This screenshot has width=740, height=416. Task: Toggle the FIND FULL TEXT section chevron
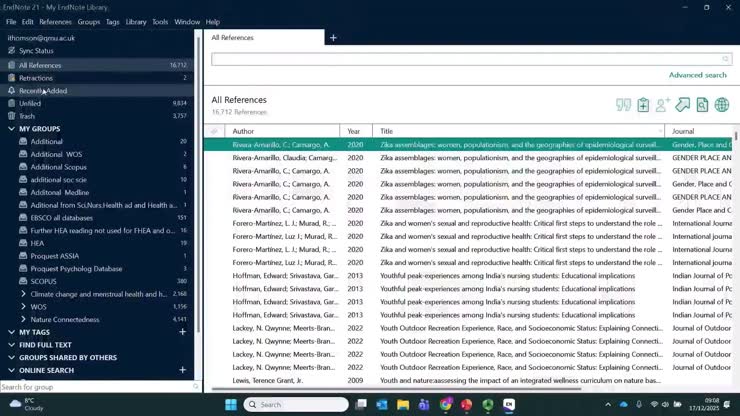tap(11, 345)
